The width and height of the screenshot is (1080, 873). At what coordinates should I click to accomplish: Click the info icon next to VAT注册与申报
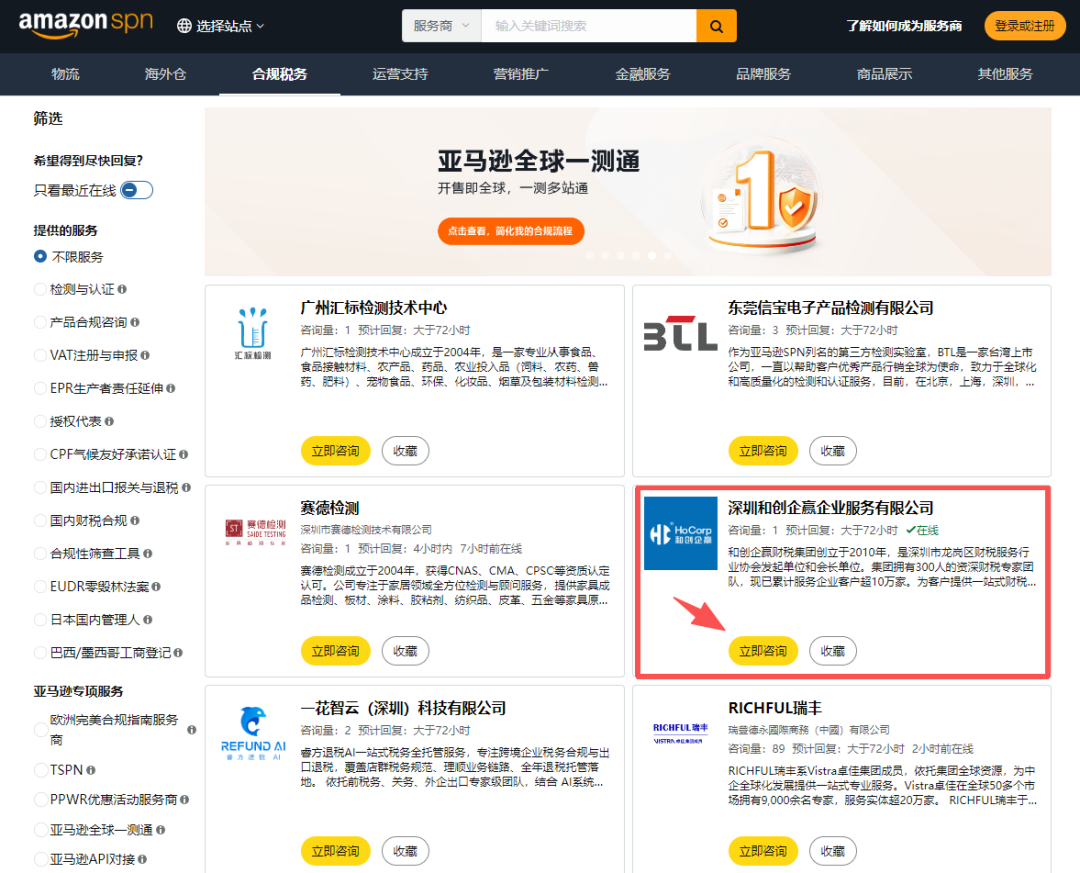[x=145, y=356]
